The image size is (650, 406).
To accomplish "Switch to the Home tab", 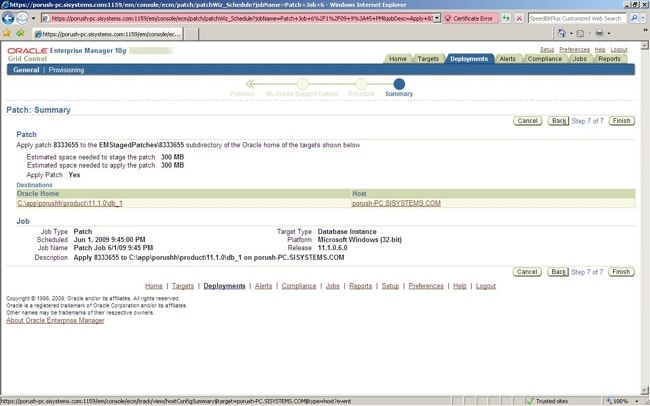I will coord(398,59).
